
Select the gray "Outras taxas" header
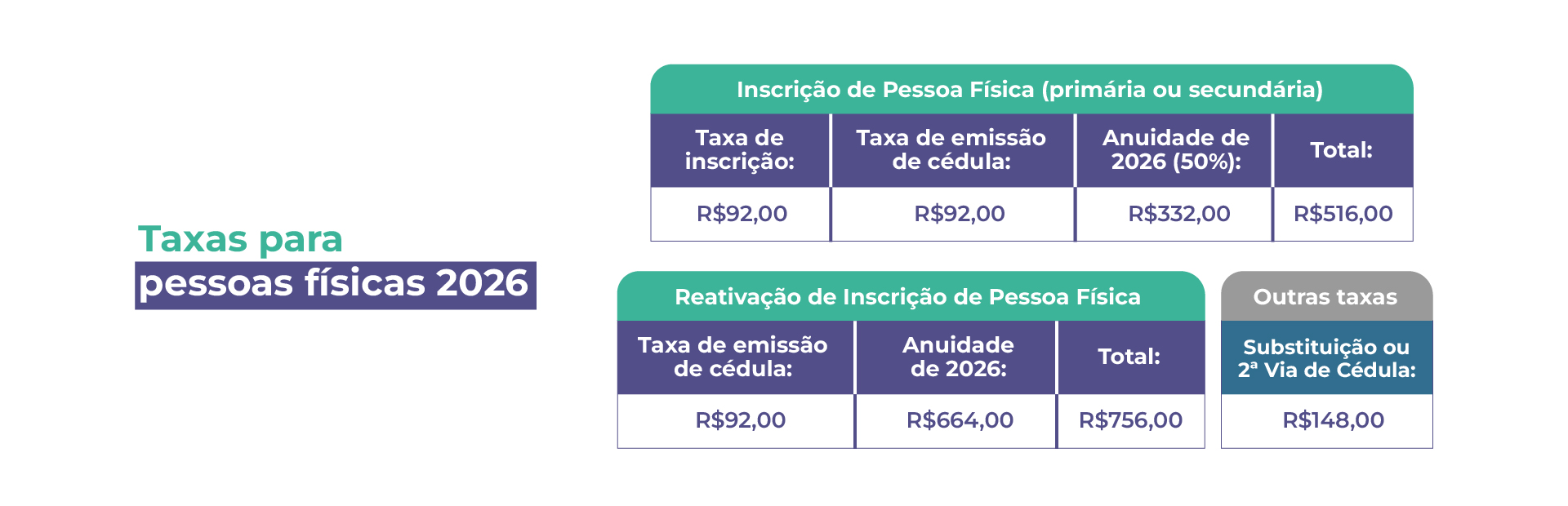1325,297
